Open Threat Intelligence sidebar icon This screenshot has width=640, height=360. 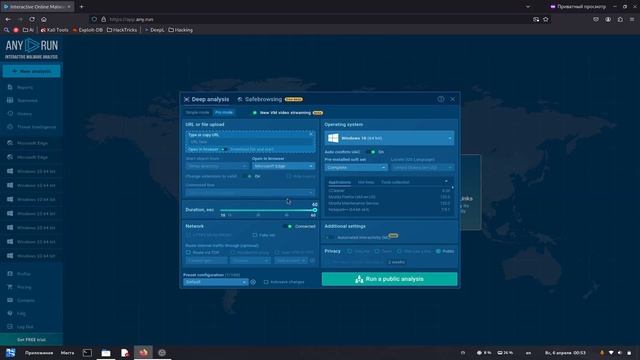click(10, 127)
